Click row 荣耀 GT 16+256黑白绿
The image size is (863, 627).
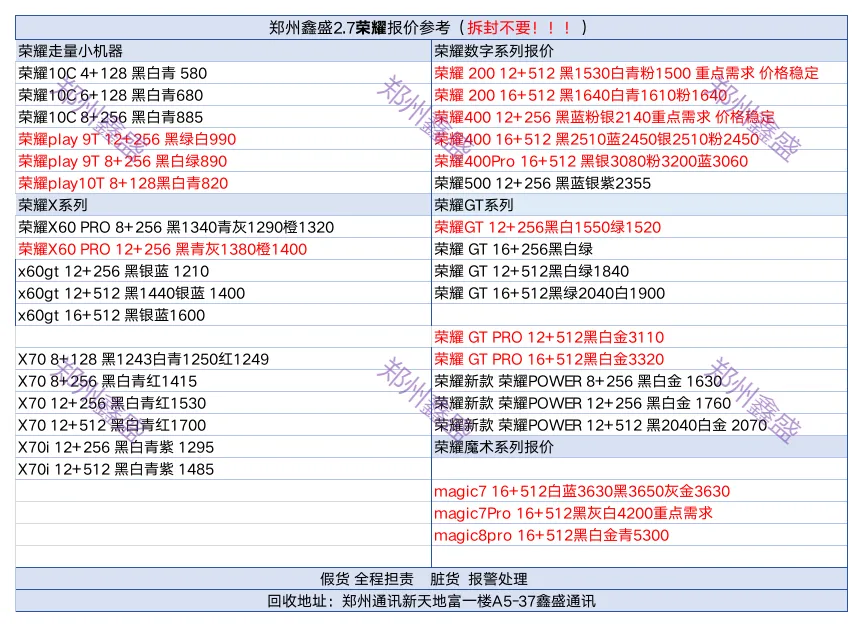(640, 249)
